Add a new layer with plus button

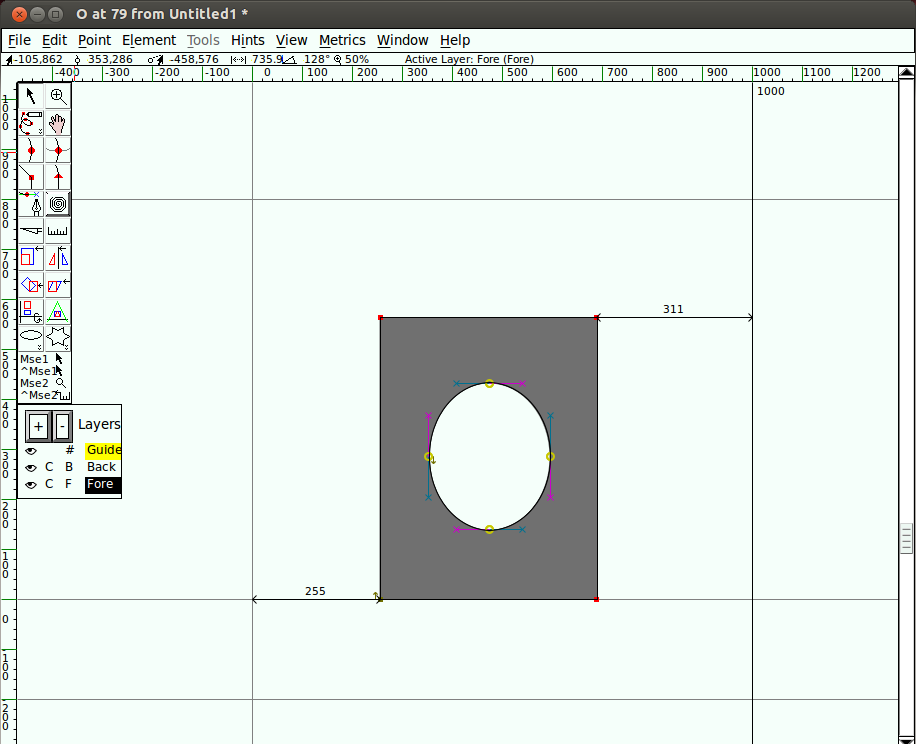(x=38, y=427)
